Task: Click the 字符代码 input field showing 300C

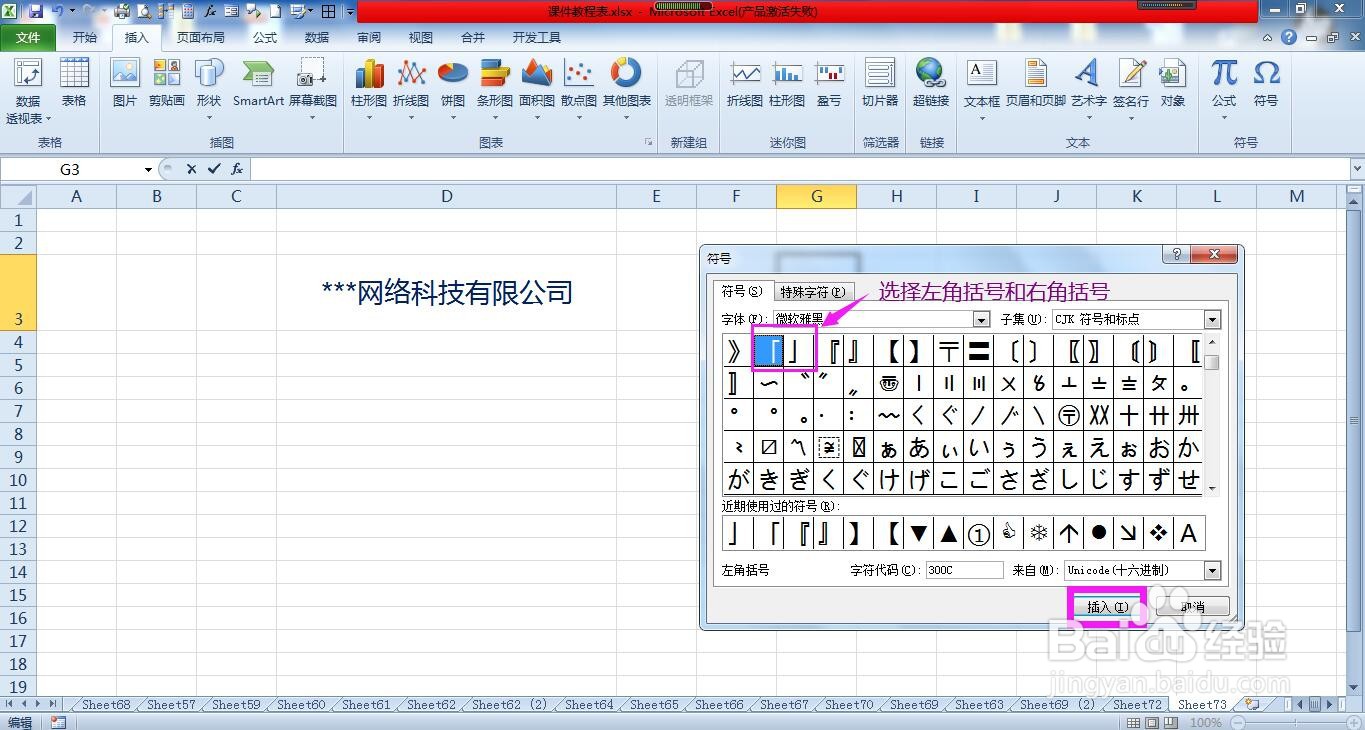Action: 962,570
